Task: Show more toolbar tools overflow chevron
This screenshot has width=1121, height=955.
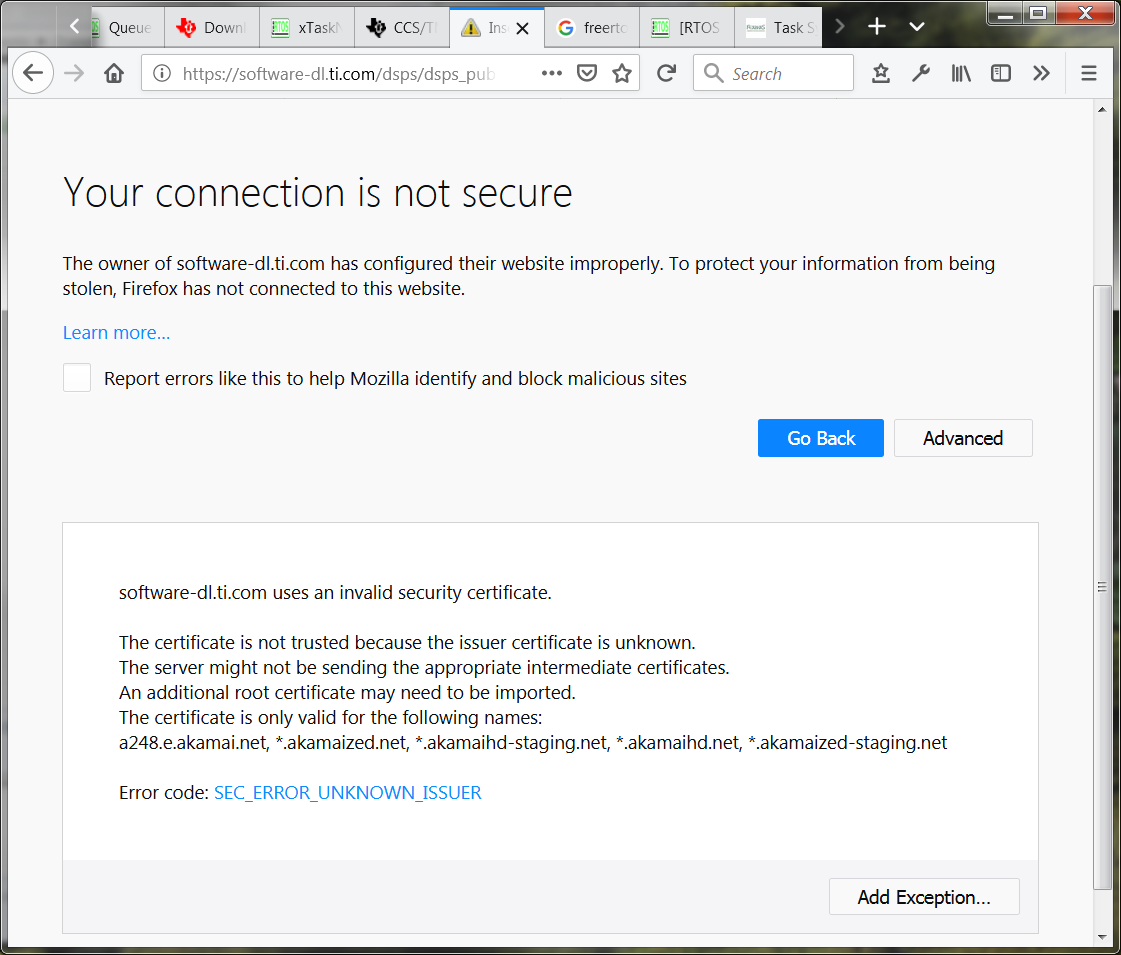Action: coord(1041,73)
